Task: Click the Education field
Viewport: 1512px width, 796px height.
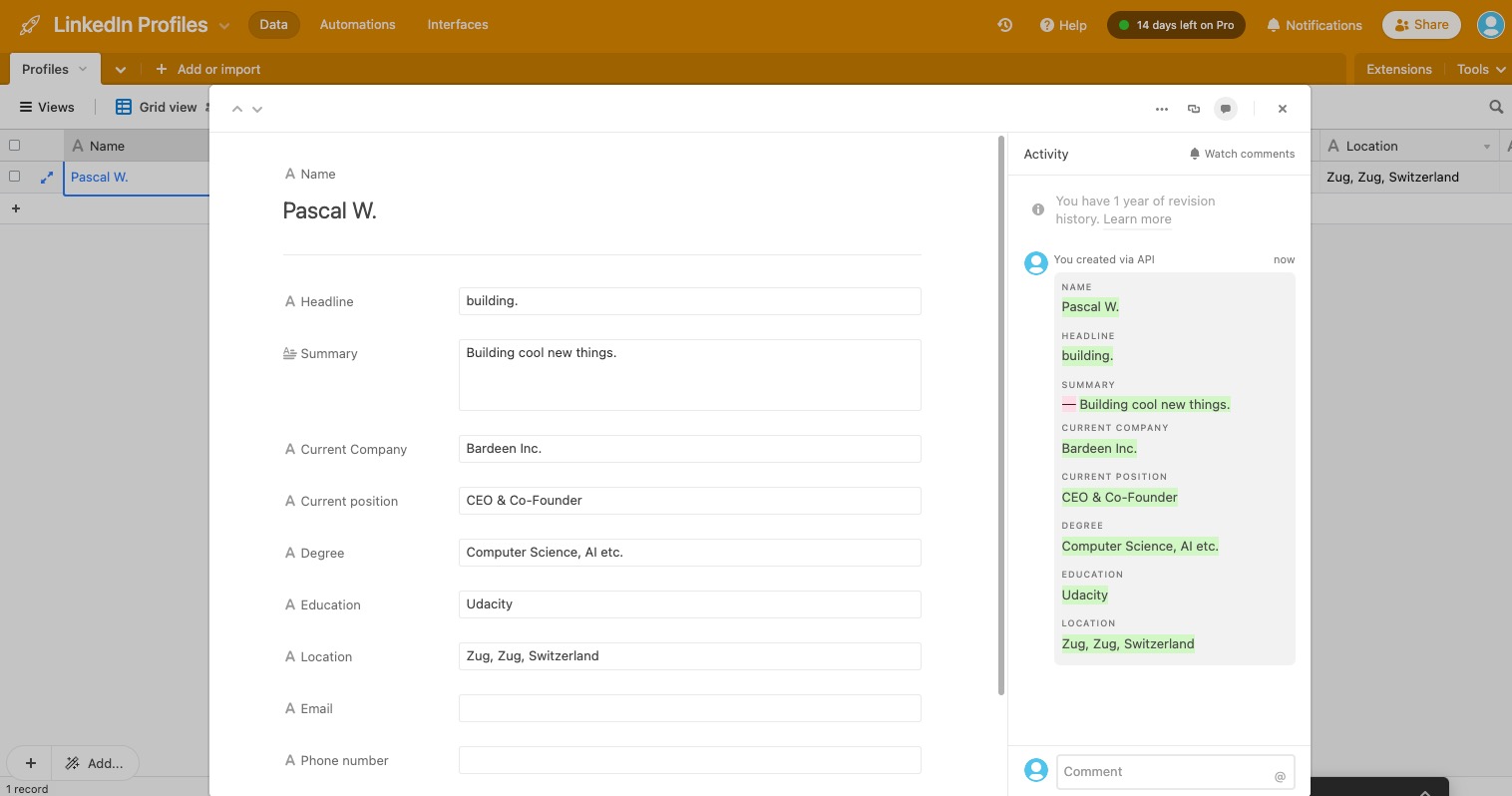Action: click(x=689, y=604)
